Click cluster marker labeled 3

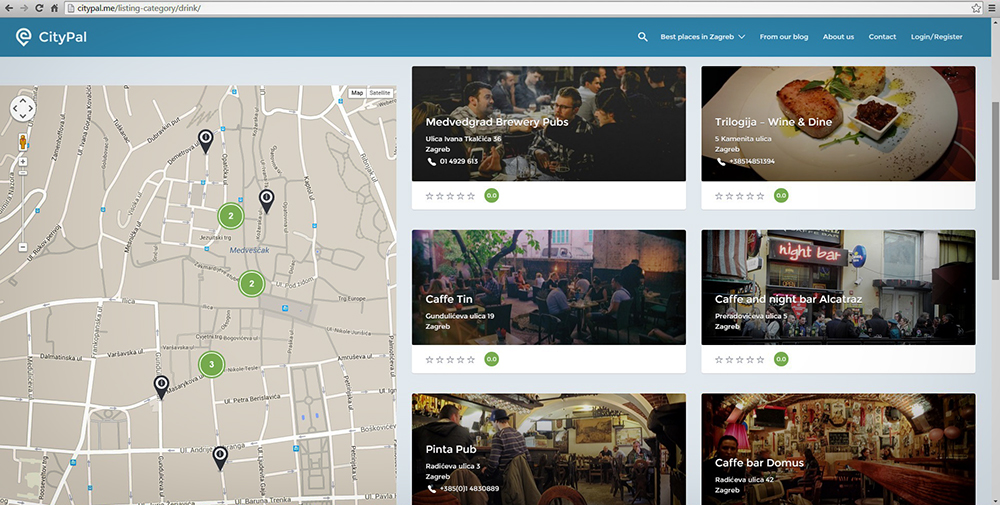(211, 365)
